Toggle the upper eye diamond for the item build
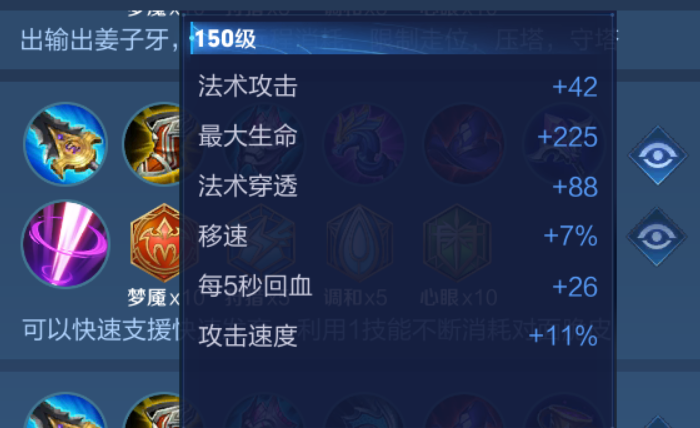700x428 pixels. coord(658,156)
